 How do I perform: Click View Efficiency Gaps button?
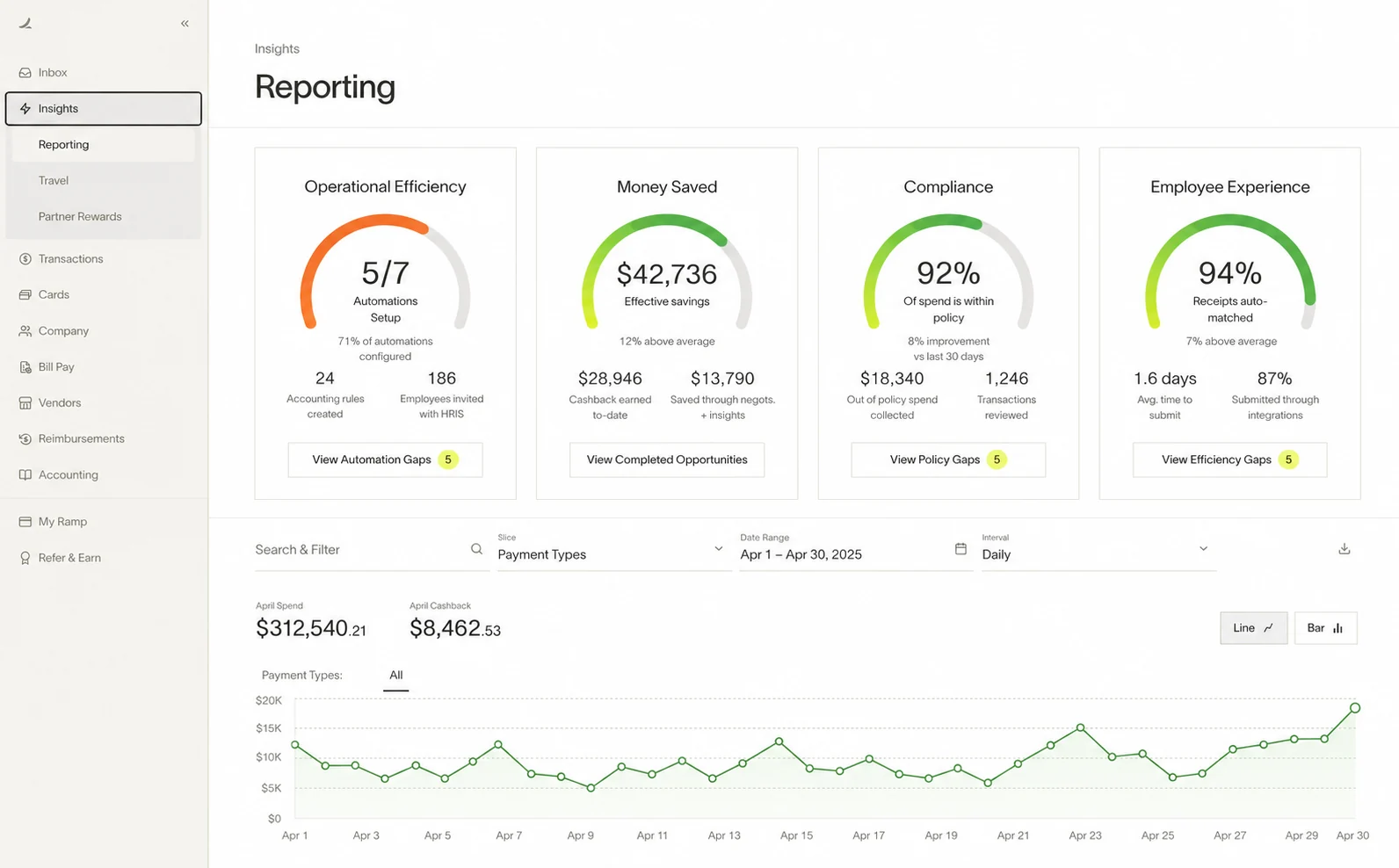(x=1229, y=459)
